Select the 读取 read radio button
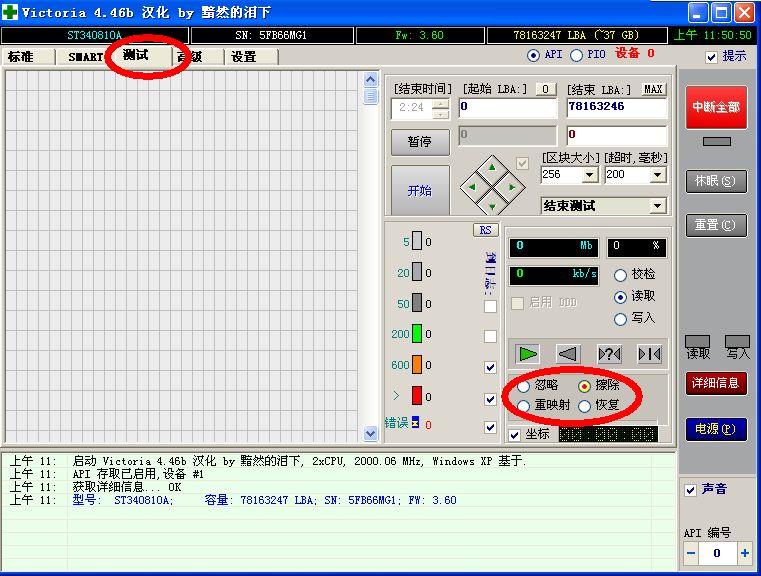761x576 pixels. (620, 297)
